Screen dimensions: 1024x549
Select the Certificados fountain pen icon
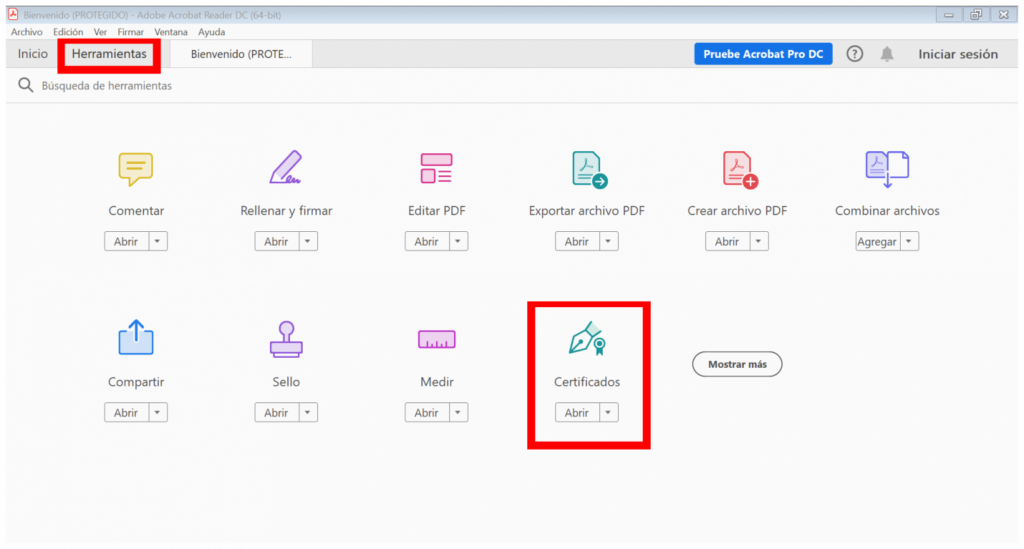[x=587, y=338]
